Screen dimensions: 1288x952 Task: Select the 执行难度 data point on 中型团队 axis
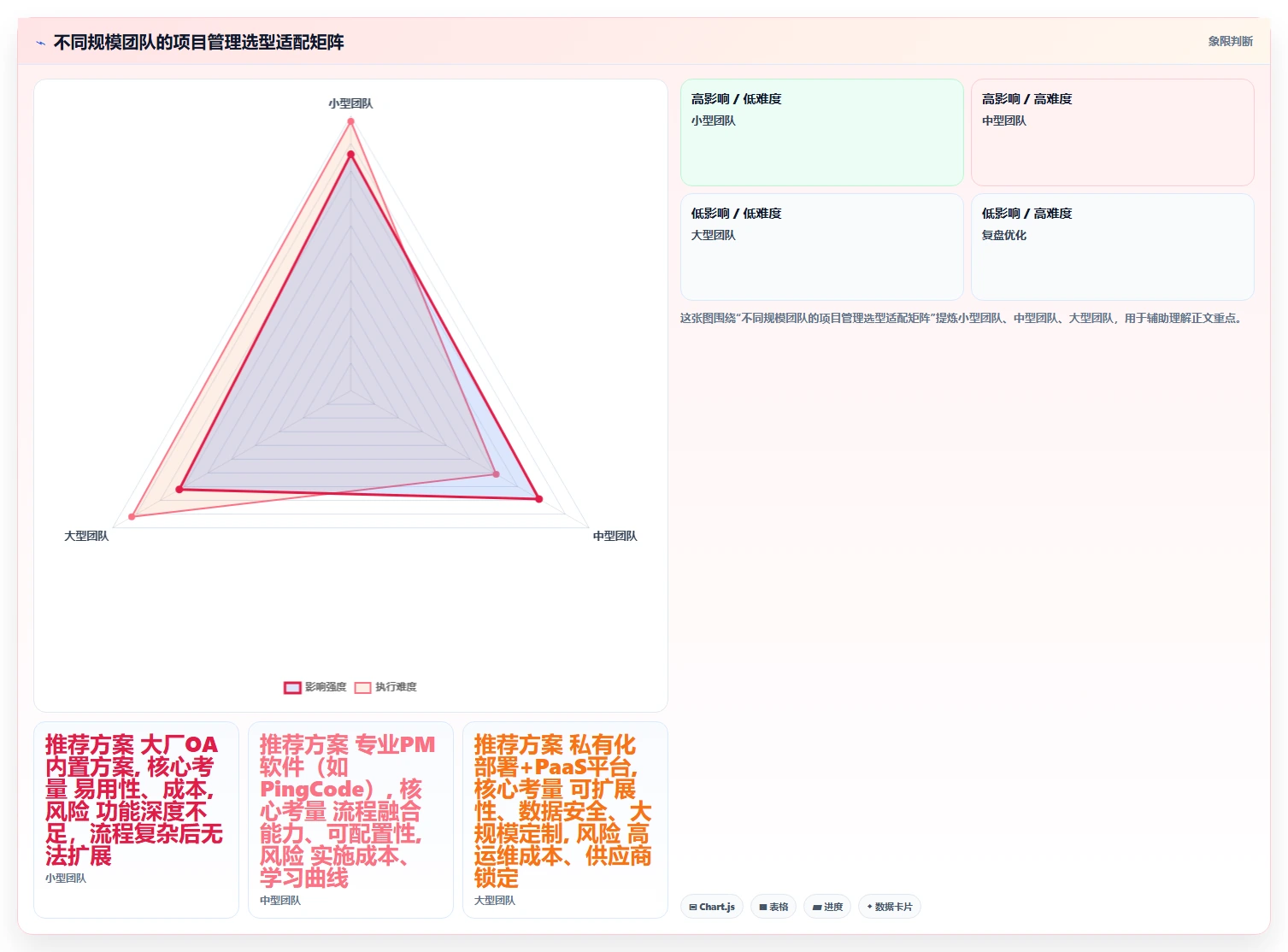(496, 473)
